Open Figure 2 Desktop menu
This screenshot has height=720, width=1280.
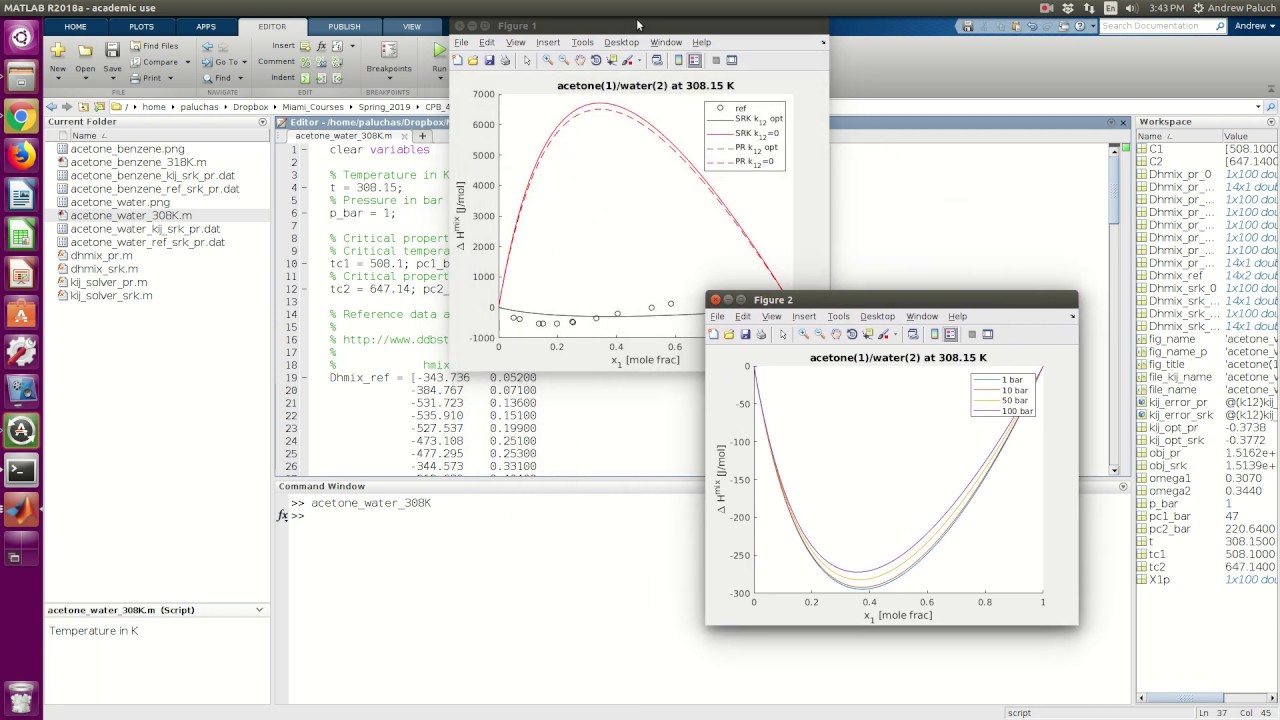[877, 317]
